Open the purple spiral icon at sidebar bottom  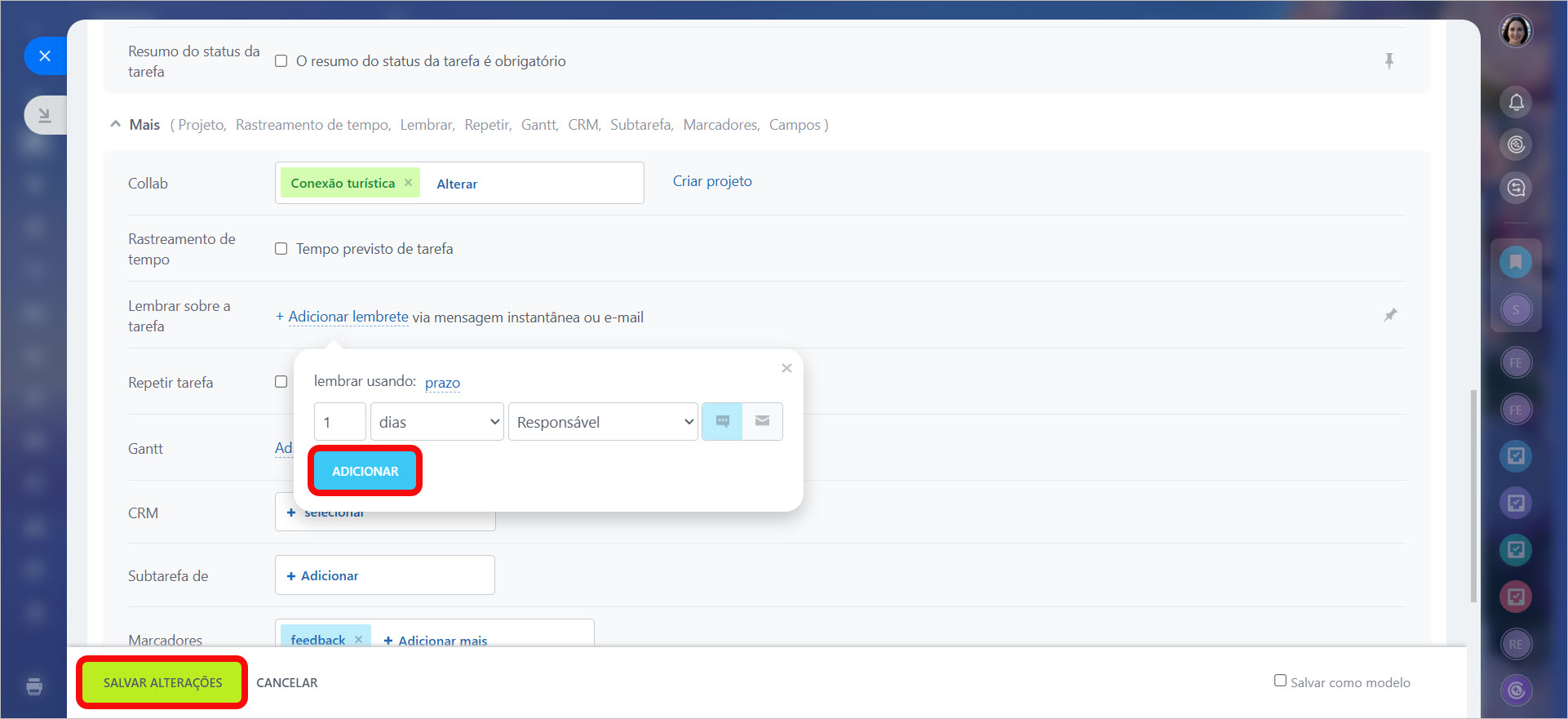pyautogui.click(x=1516, y=690)
